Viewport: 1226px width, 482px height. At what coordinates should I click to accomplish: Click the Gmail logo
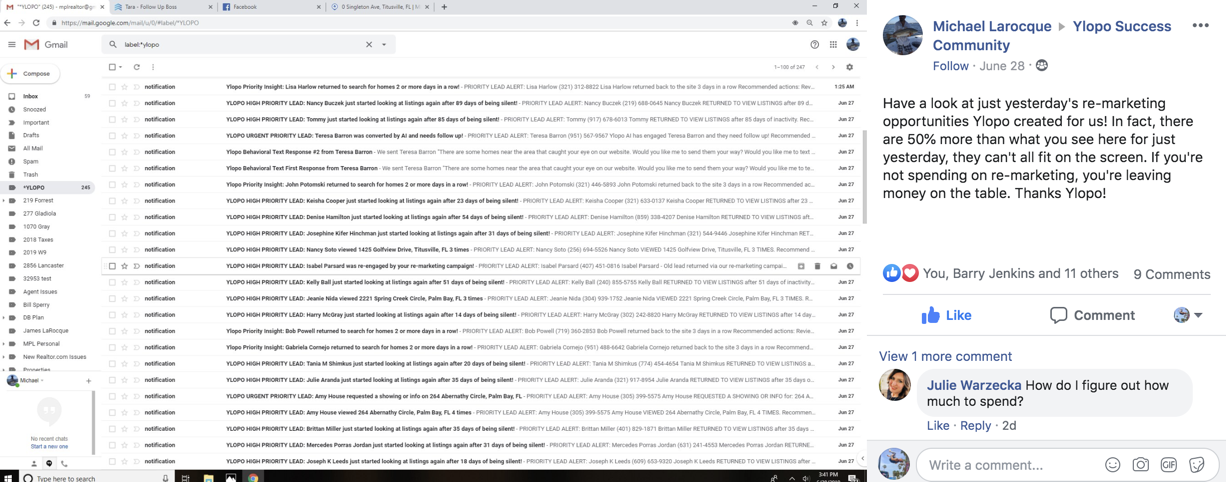pos(46,45)
